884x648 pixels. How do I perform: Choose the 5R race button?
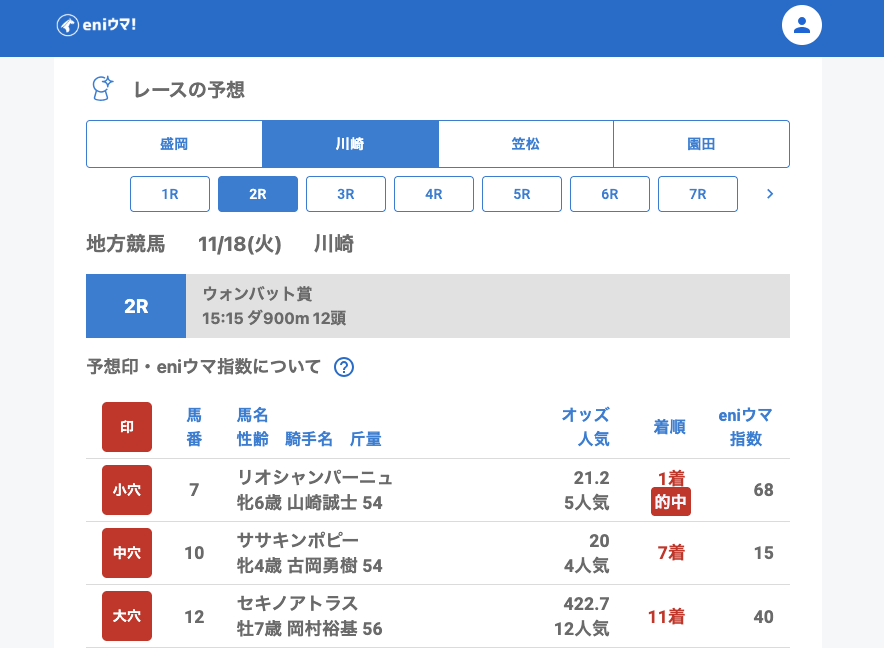522,194
